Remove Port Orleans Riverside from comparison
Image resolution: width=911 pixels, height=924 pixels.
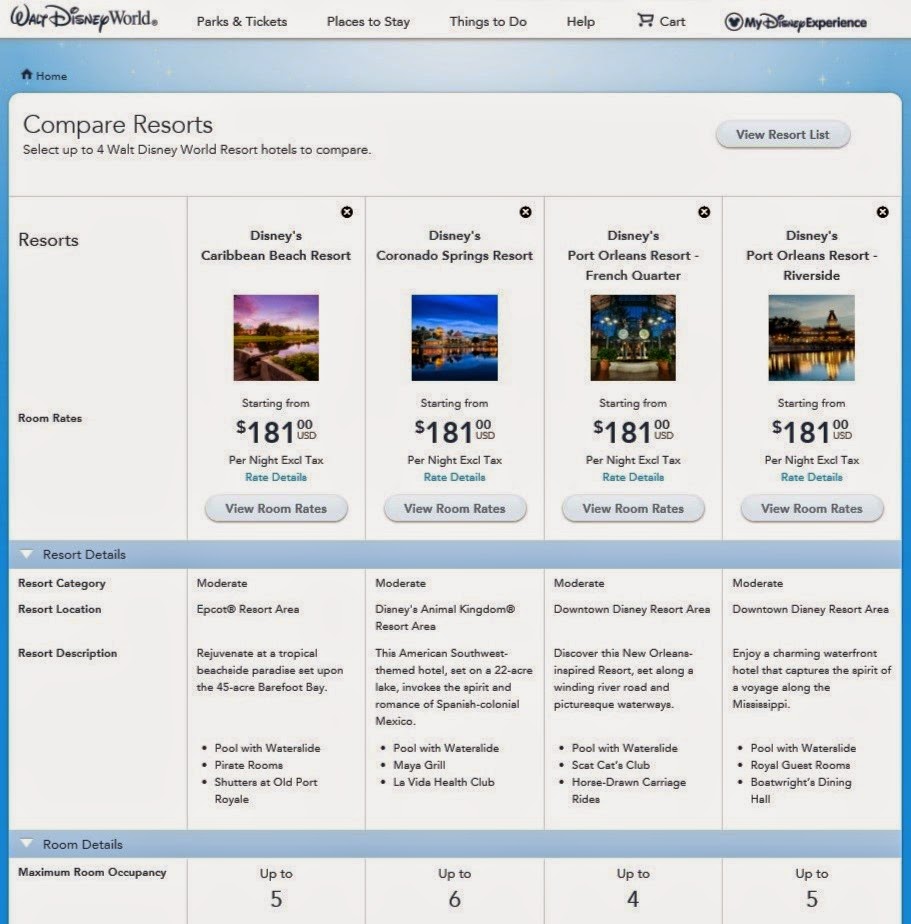click(882, 212)
